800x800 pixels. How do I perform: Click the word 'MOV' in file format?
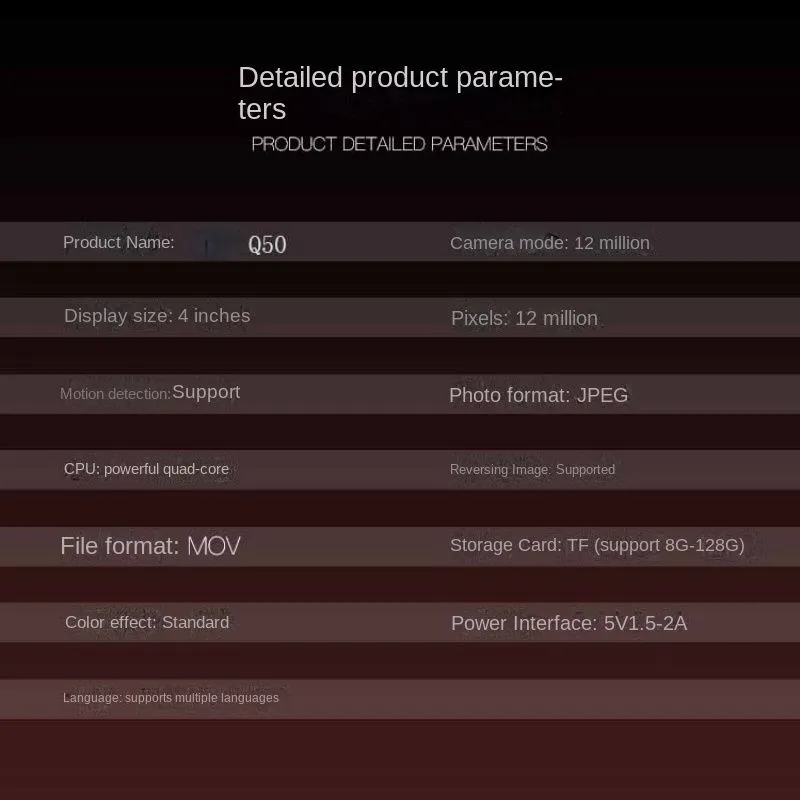tap(214, 546)
